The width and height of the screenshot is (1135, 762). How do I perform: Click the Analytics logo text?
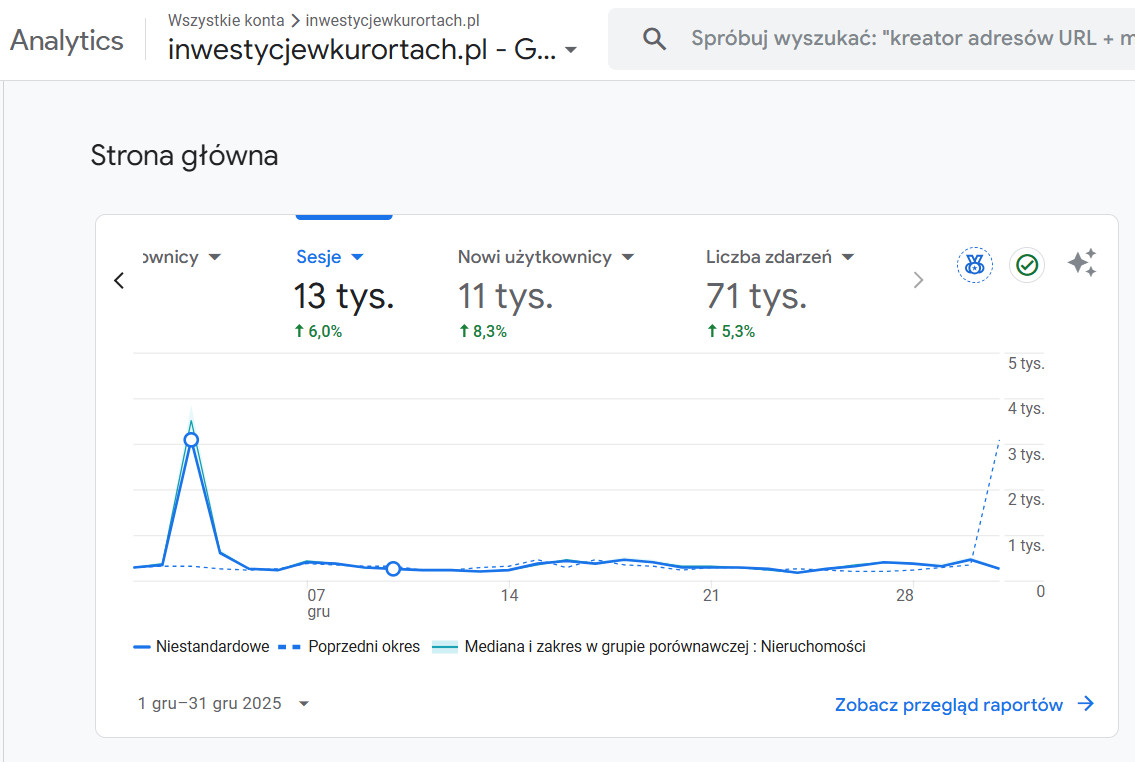click(x=67, y=40)
